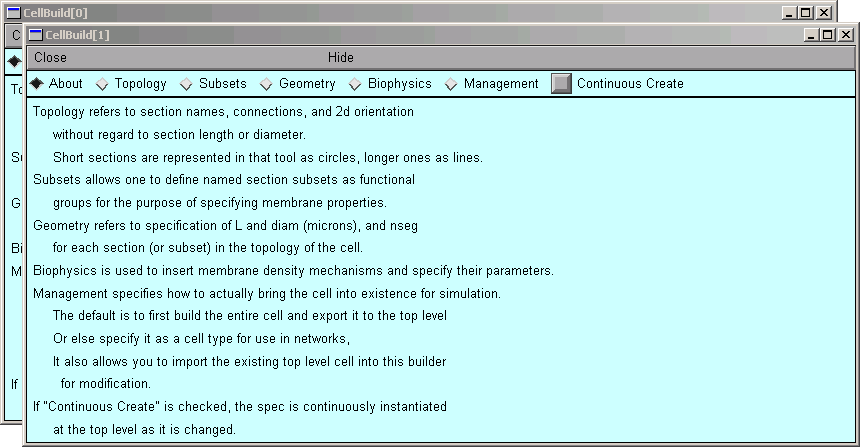Bring CellBuild[0] forward via its title bar

pyautogui.click(x=400, y=13)
